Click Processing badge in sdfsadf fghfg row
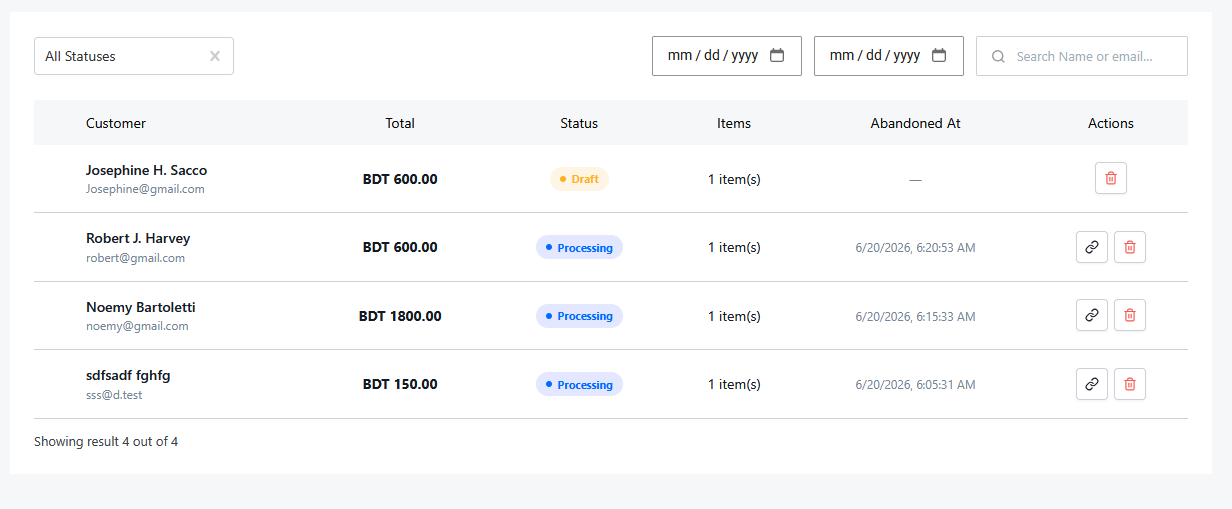The width and height of the screenshot is (1232, 509). tap(579, 384)
